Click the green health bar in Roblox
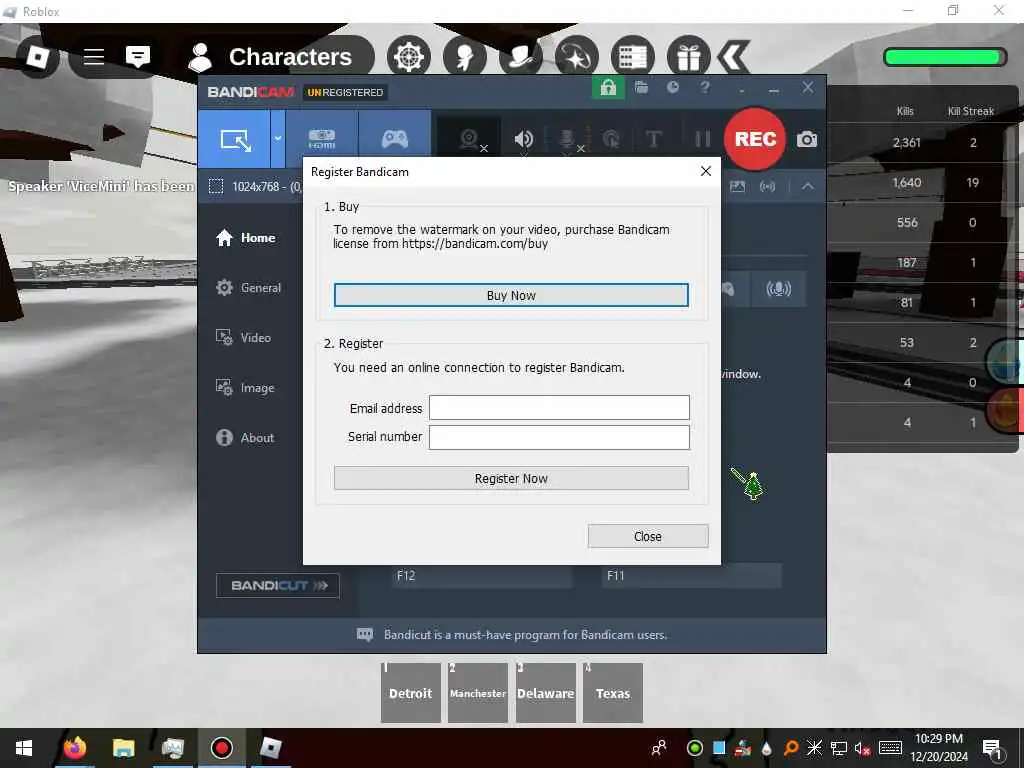The image size is (1024, 768). pyautogui.click(x=945, y=57)
